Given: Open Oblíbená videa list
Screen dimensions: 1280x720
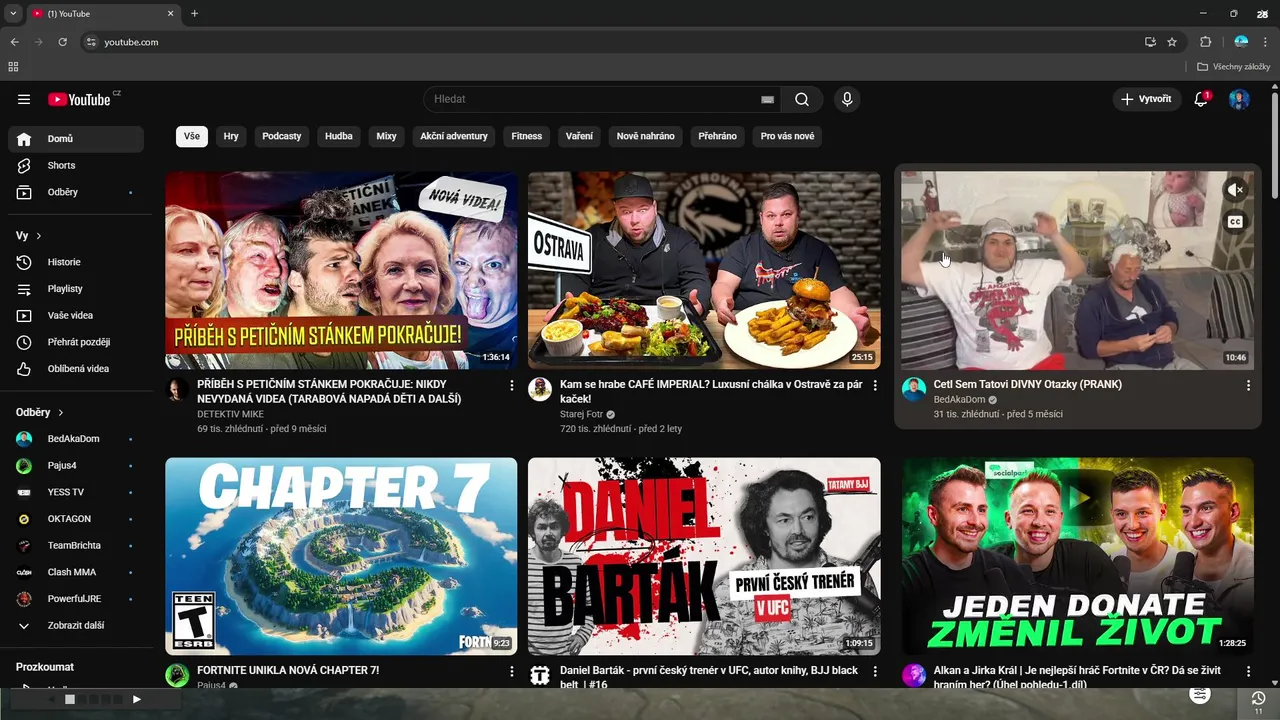Looking at the screenshot, I should [x=76, y=369].
